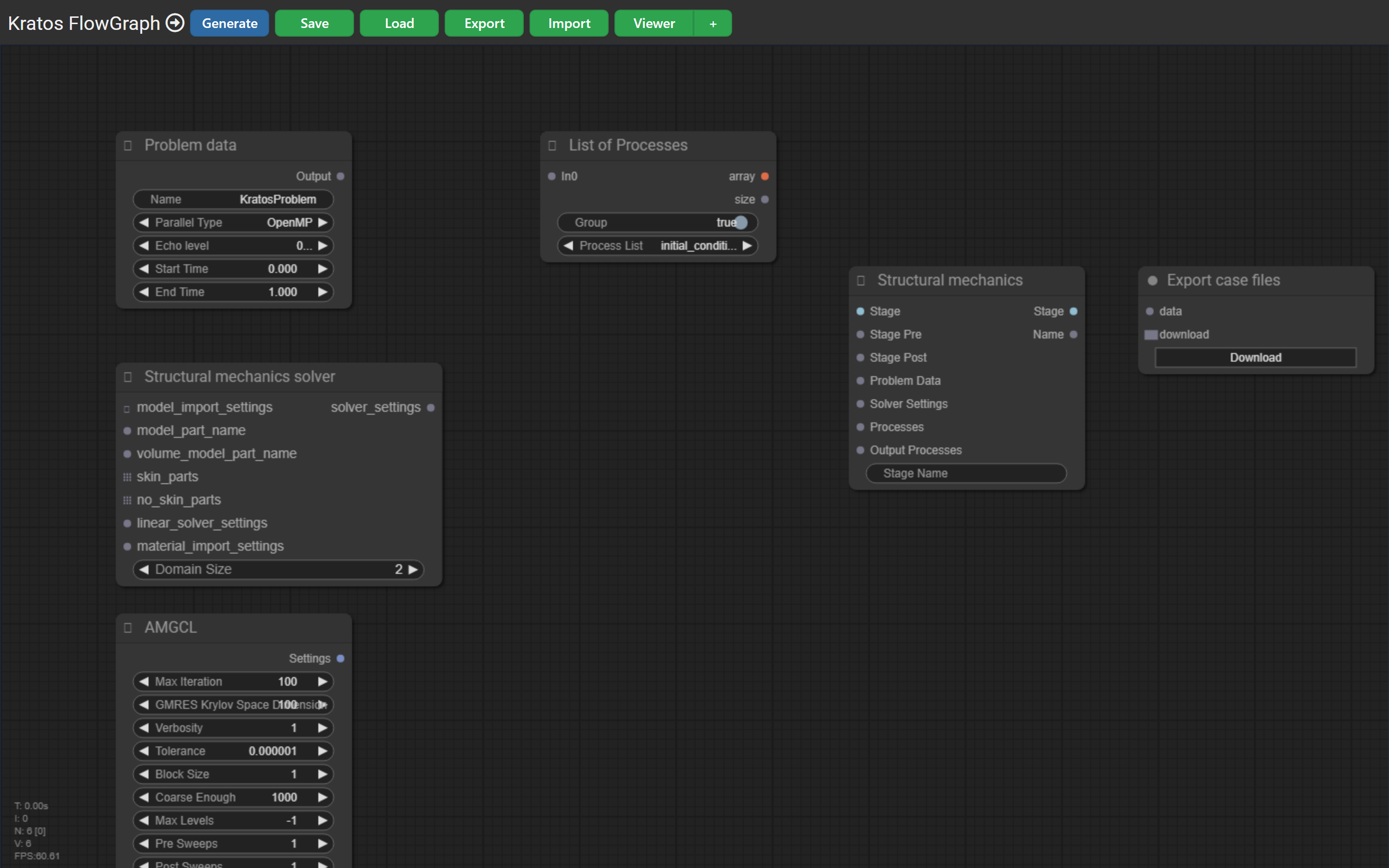Click the skin_parts array port icon
Screen dimensions: 1389x868
tap(127, 477)
